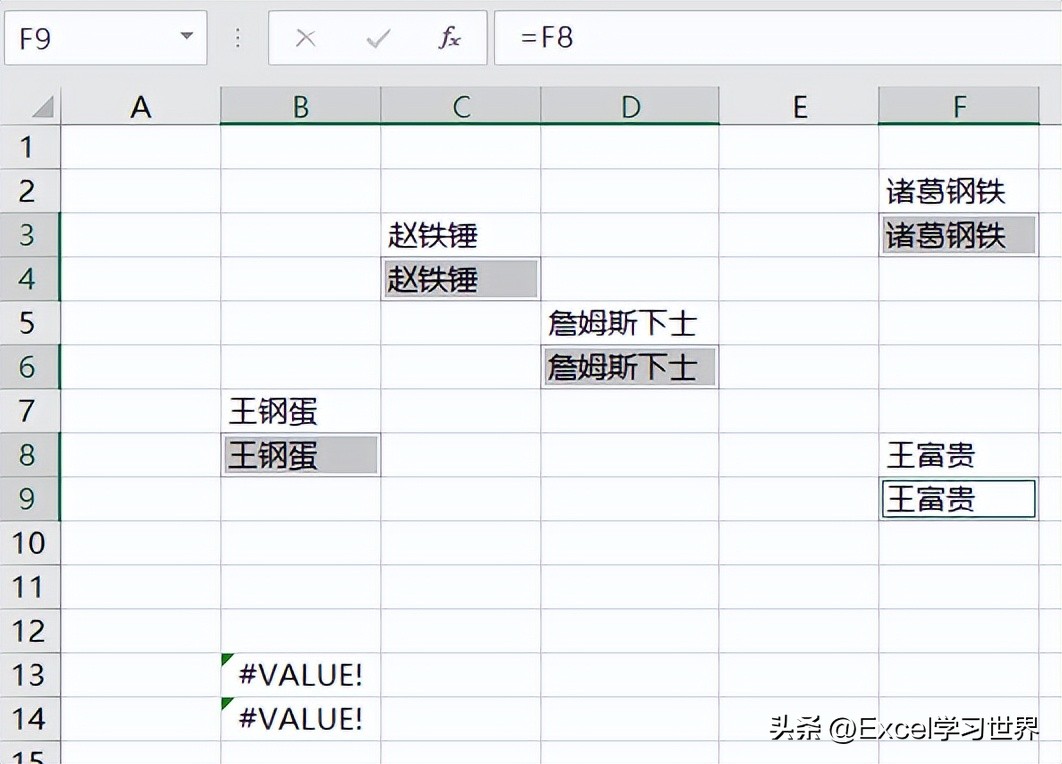Select the 诸葛钢铁 cell in F3
Screen dimensions: 1062x764
pos(958,235)
